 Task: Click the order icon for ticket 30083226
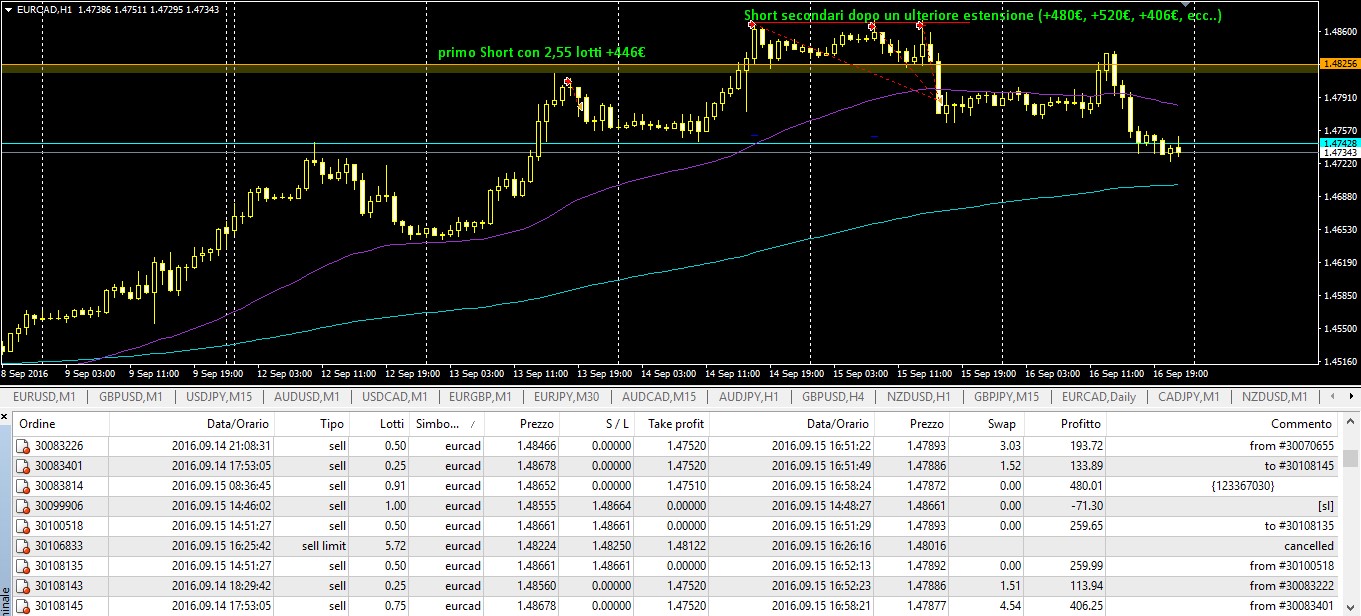[24, 445]
